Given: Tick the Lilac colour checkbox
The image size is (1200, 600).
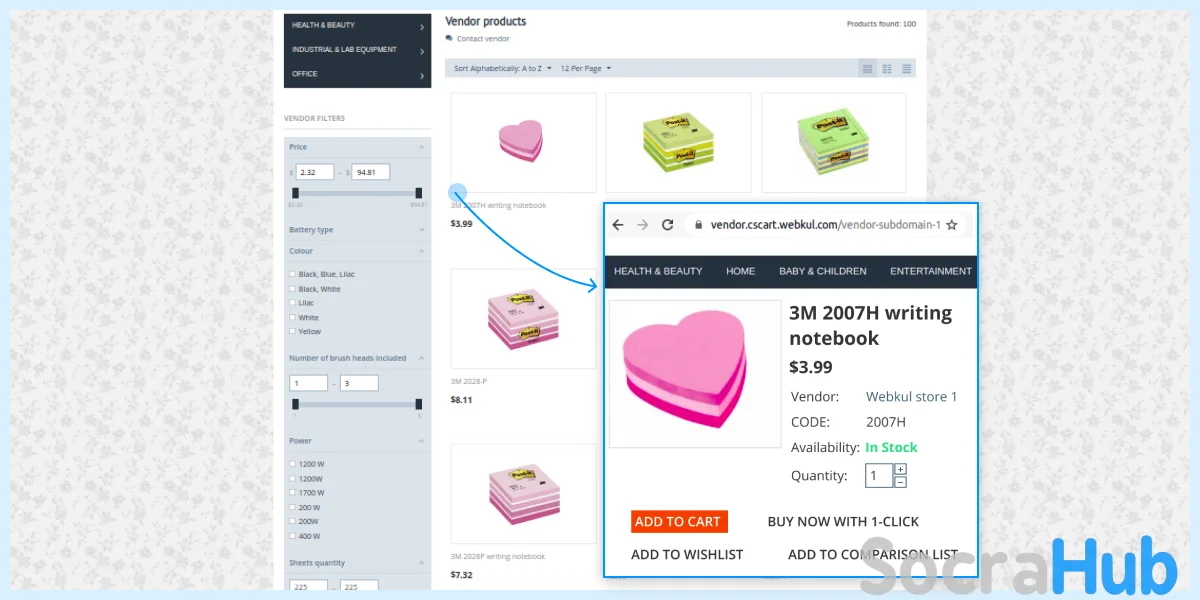Looking at the screenshot, I should (x=292, y=302).
